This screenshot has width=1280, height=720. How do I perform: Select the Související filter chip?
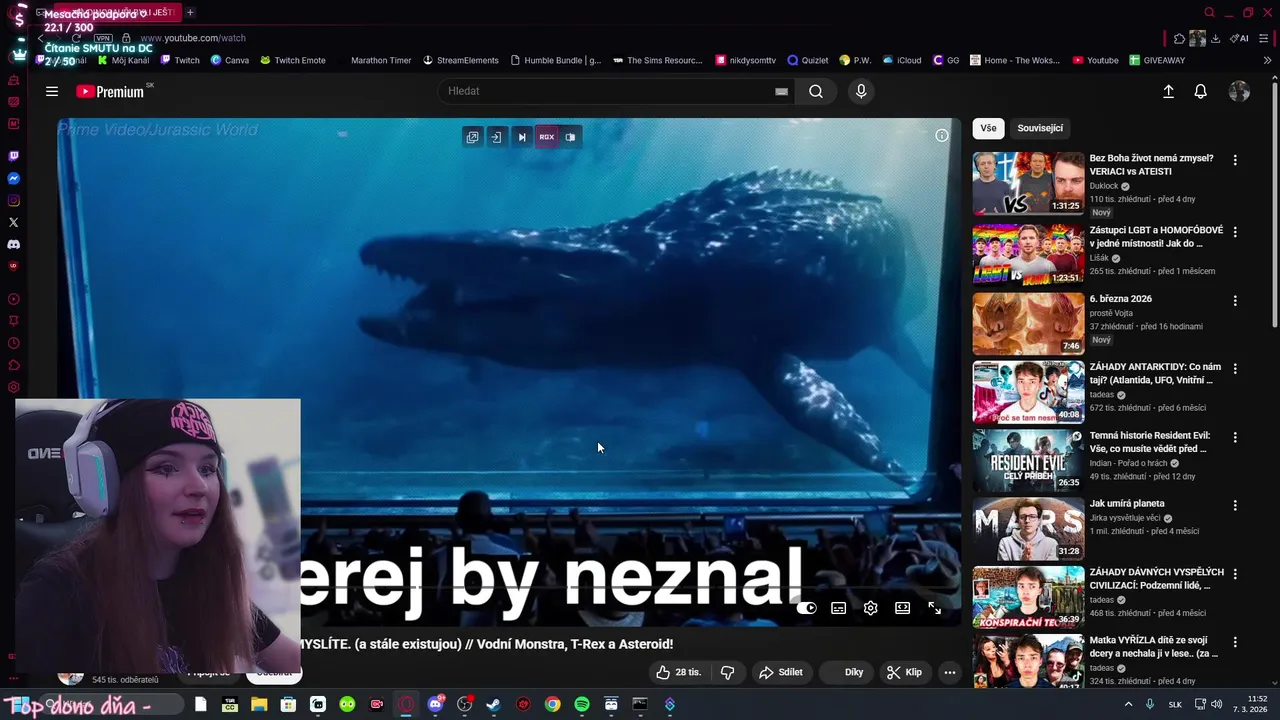[1040, 128]
